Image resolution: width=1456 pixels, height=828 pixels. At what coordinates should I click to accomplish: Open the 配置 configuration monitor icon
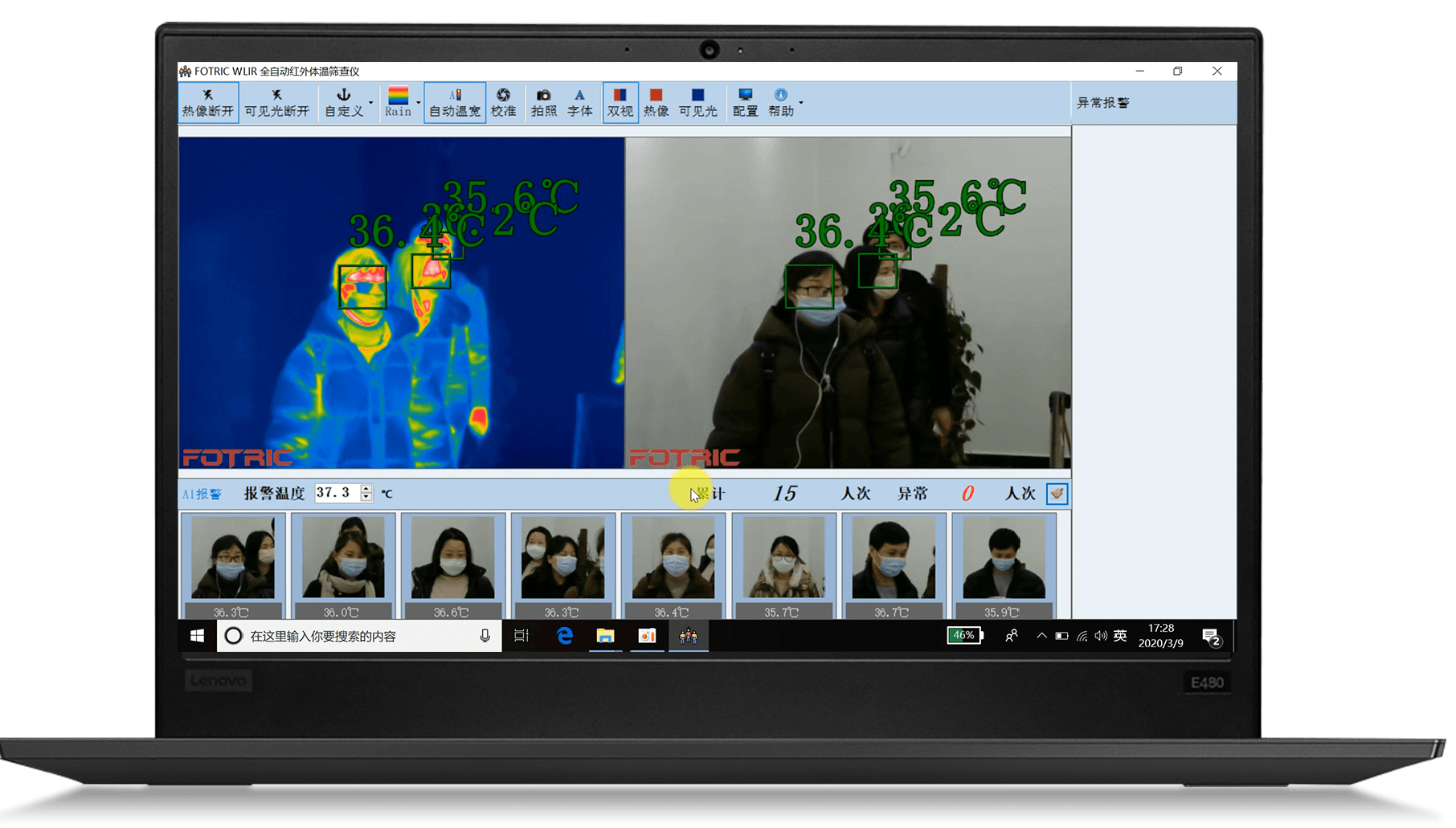tap(746, 95)
